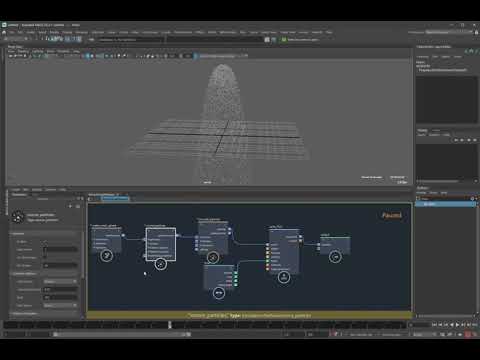Click the outliner search field
This screenshot has height=360, width=480.
click(x=443, y=198)
